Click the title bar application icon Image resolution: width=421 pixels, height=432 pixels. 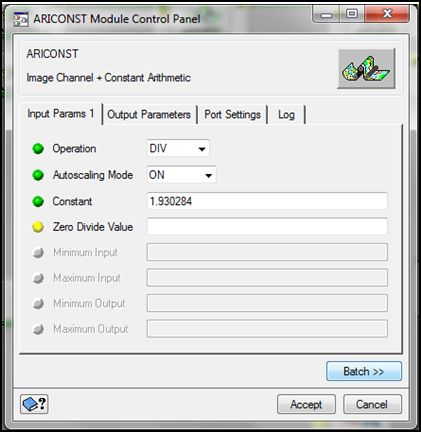21,19
